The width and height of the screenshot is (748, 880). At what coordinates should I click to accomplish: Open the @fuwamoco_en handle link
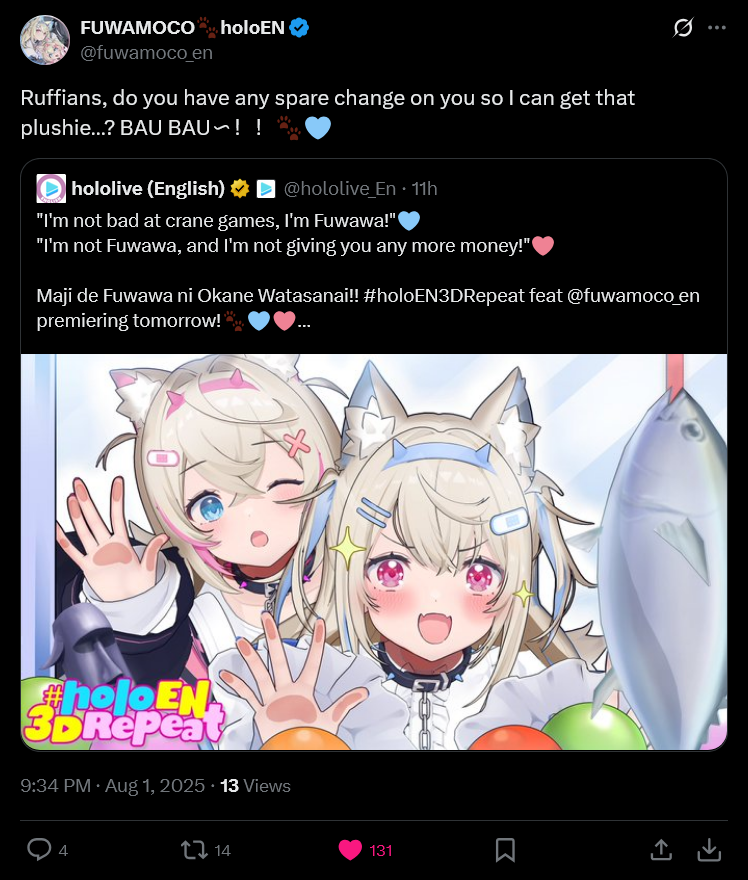point(146,53)
